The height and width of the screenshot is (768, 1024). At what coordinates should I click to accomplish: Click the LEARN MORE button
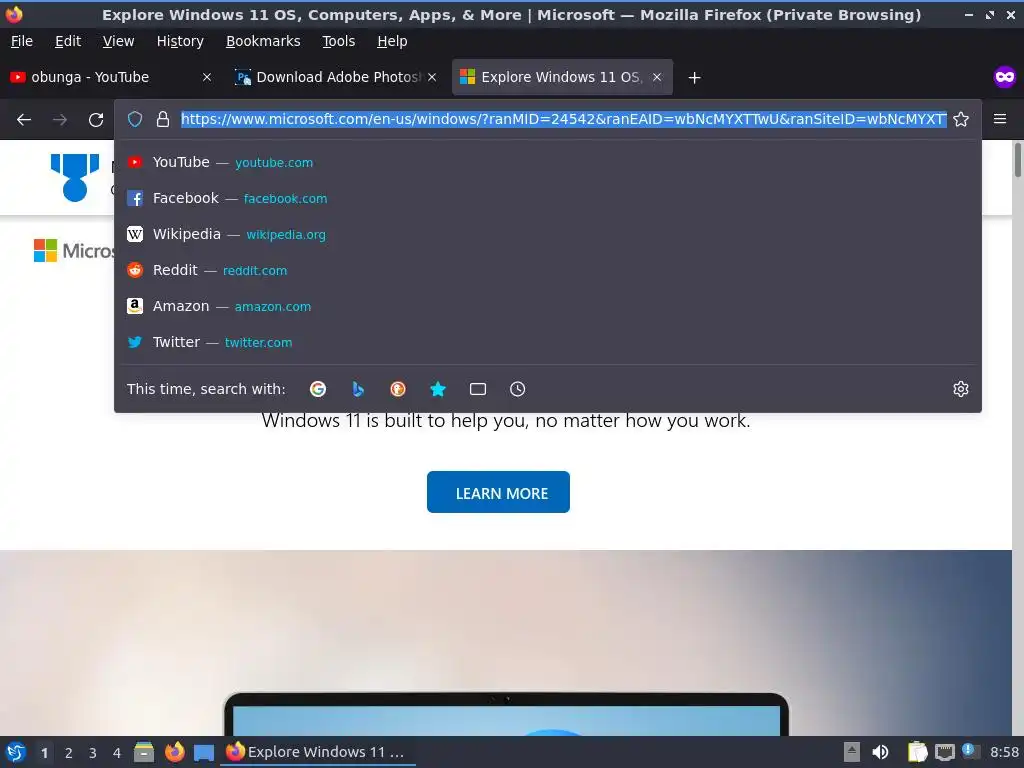[x=498, y=492]
